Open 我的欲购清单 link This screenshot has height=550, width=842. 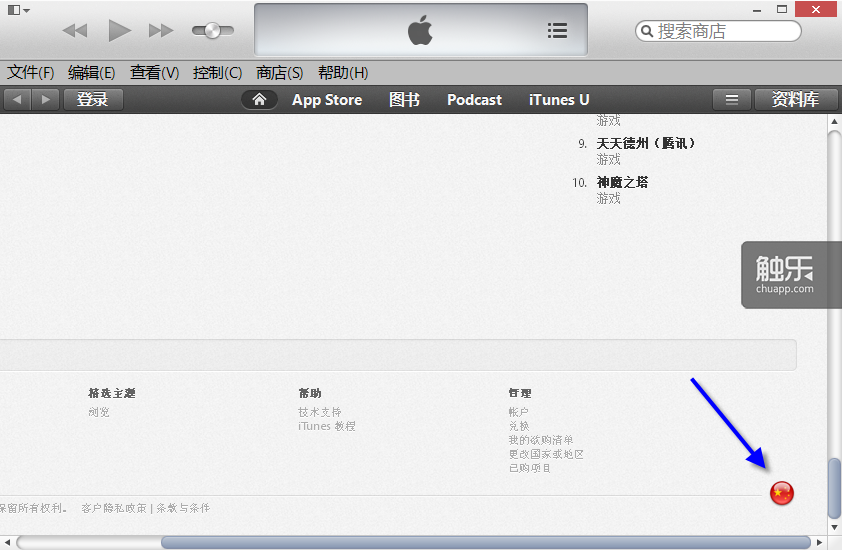541,440
